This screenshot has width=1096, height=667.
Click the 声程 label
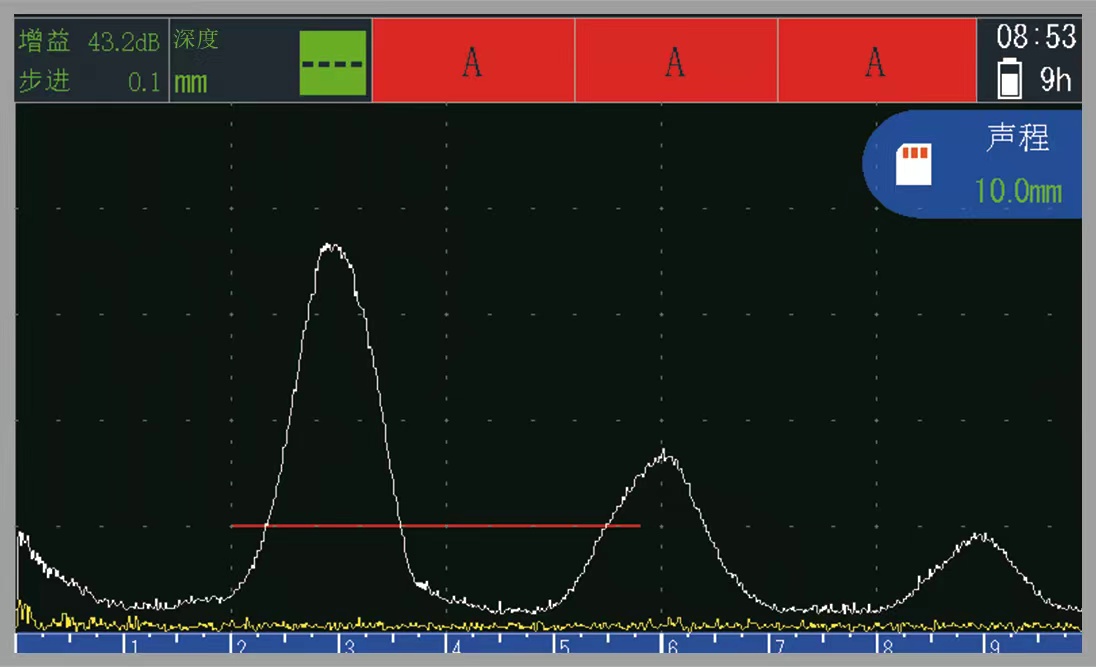[1018, 139]
